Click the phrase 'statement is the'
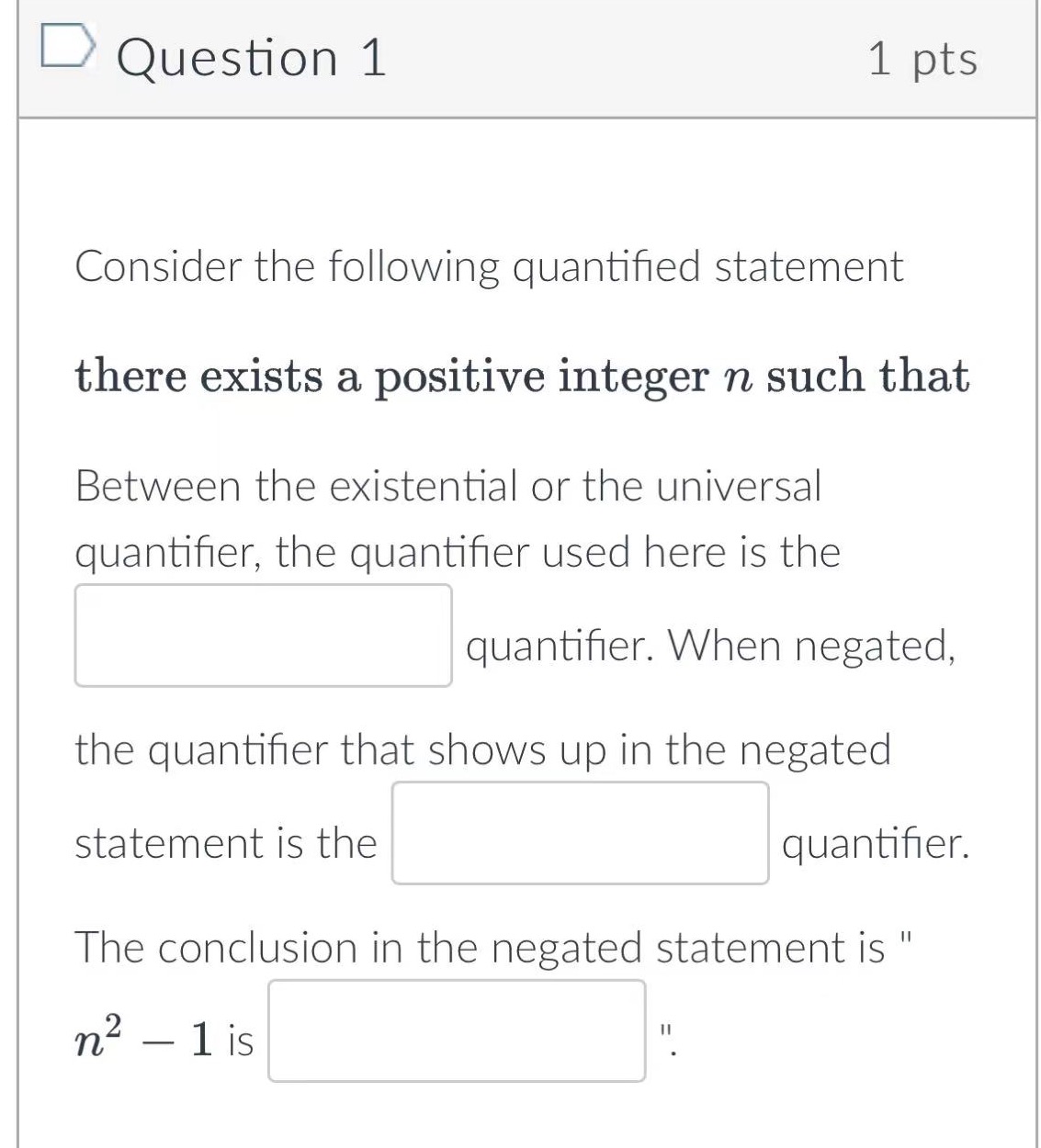1041x1148 pixels. click(x=224, y=840)
